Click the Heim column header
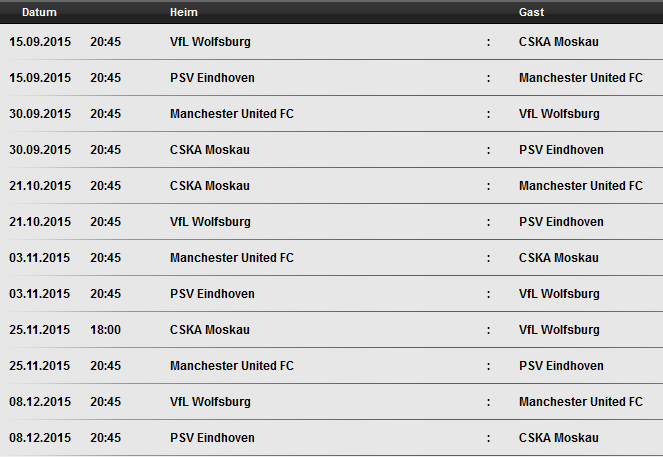Image resolution: width=663 pixels, height=457 pixels. pyautogui.click(x=184, y=12)
